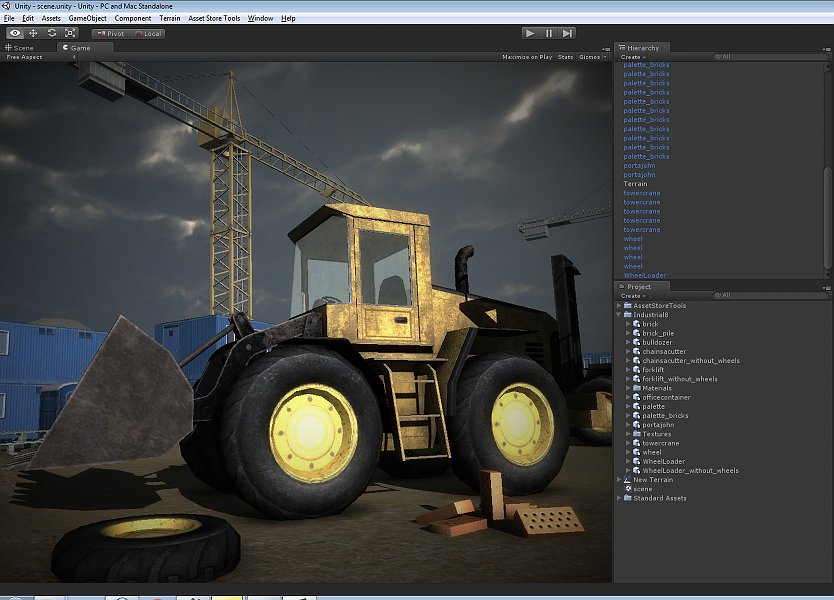Start Play mode

[530, 33]
